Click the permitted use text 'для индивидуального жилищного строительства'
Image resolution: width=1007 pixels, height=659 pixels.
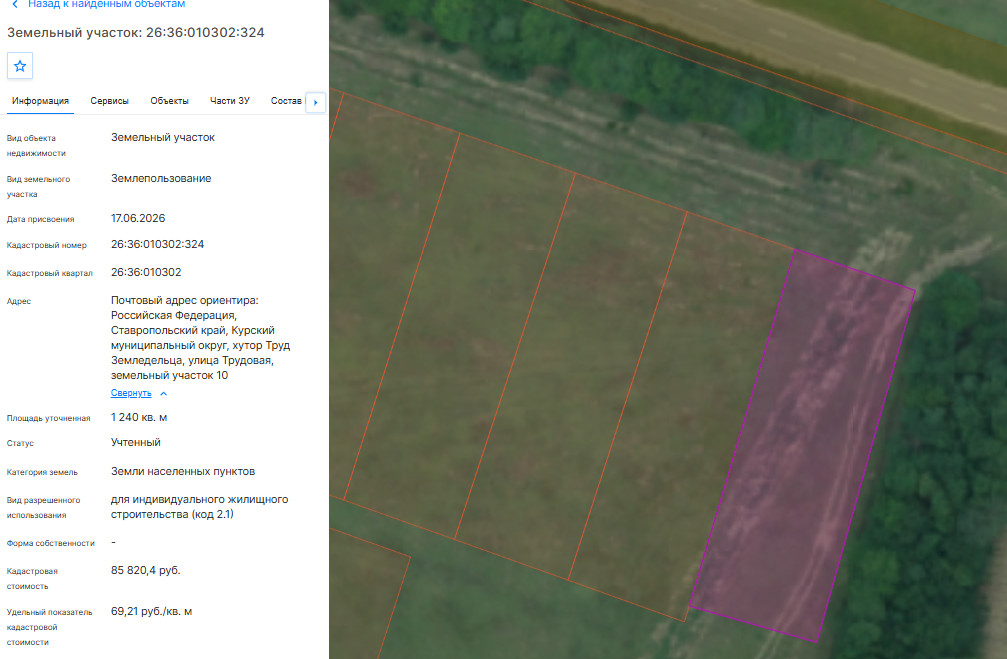(x=199, y=507)
